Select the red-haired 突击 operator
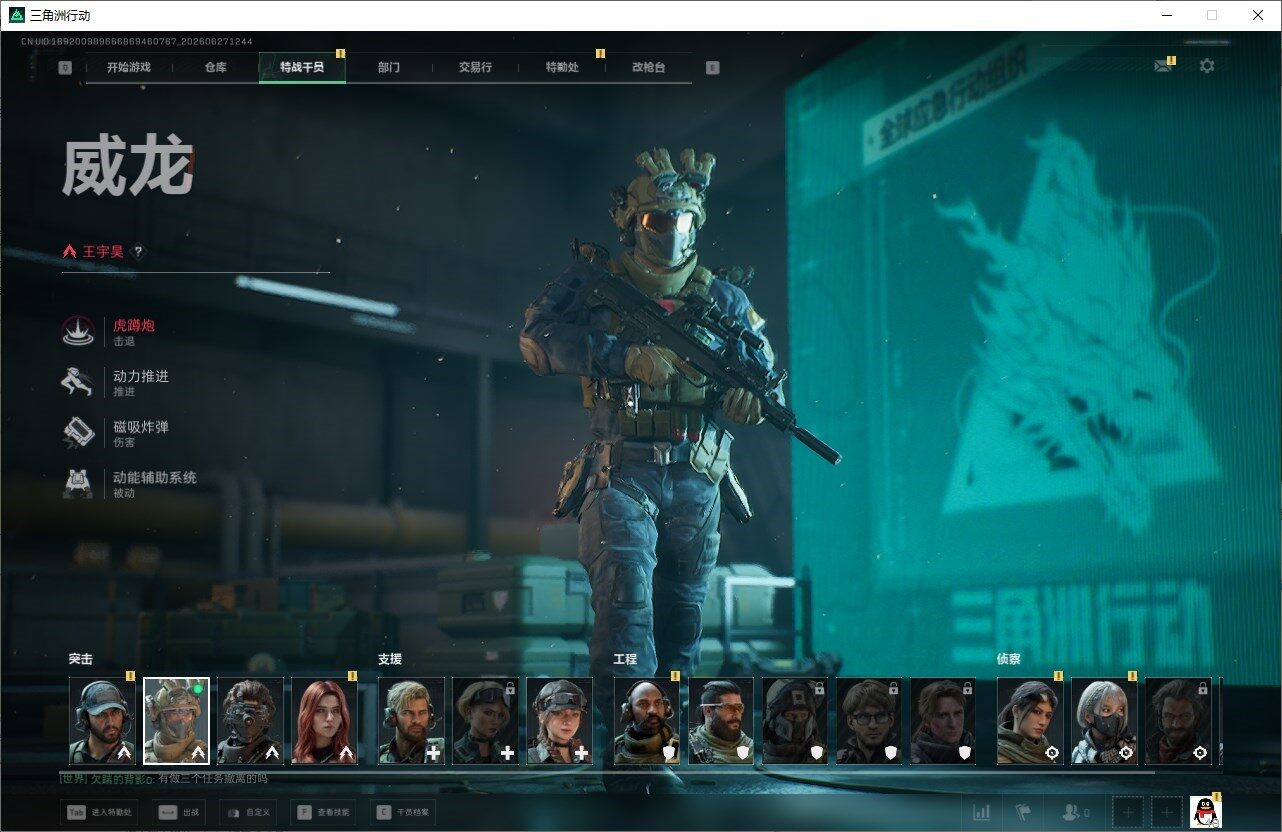 coord(324,721)
